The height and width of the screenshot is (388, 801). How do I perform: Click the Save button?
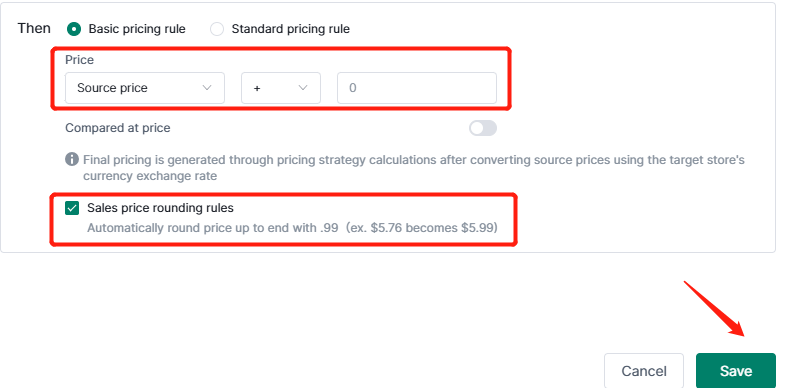(736, 371)
